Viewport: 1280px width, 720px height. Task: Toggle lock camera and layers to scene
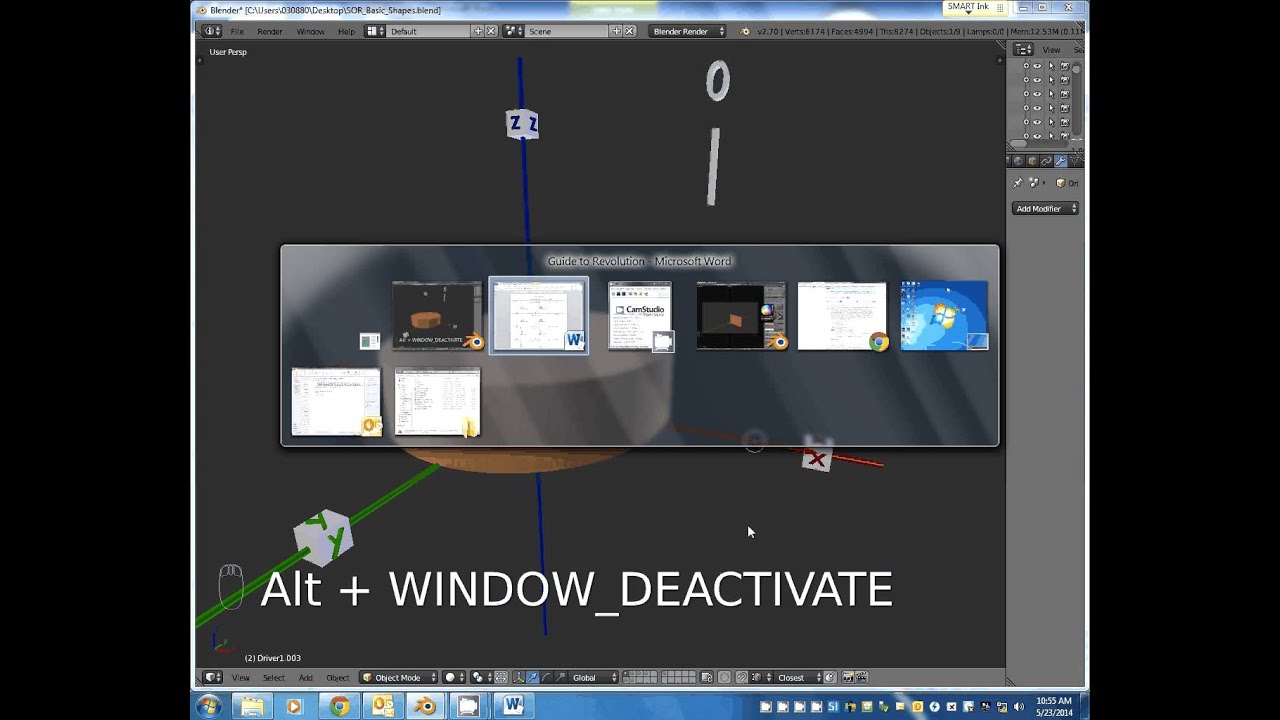coord(708,678)
